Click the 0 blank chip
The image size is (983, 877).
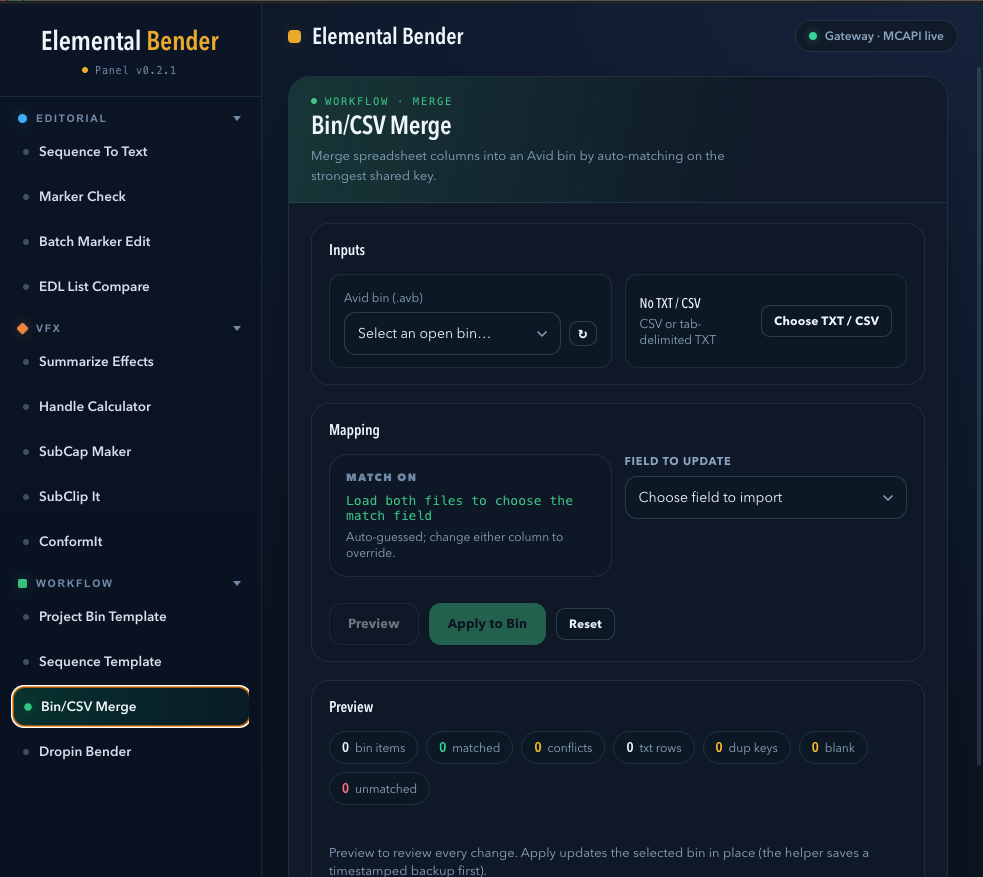pyautogui.click(x=833, y=748)
